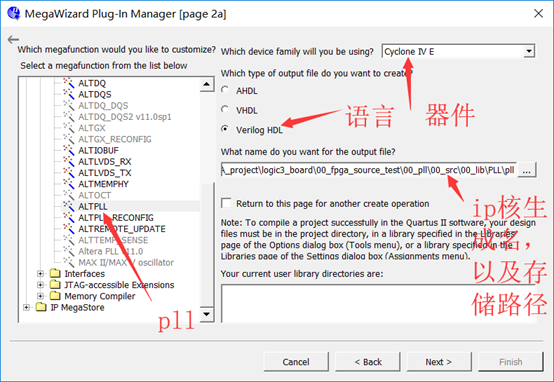Click the ALTGX megafunction icon
Image resolution: width=554 pixels, height=382 pixels.
click(69, 128)
